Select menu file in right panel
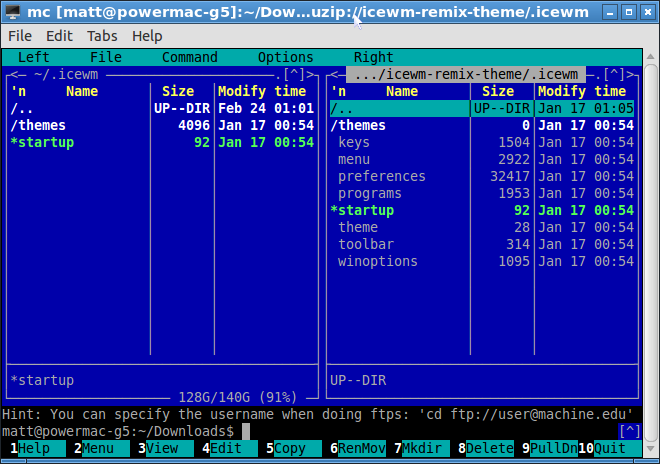Image resolution: width=660 pixels, height=464 pixels. pos(482,160)
